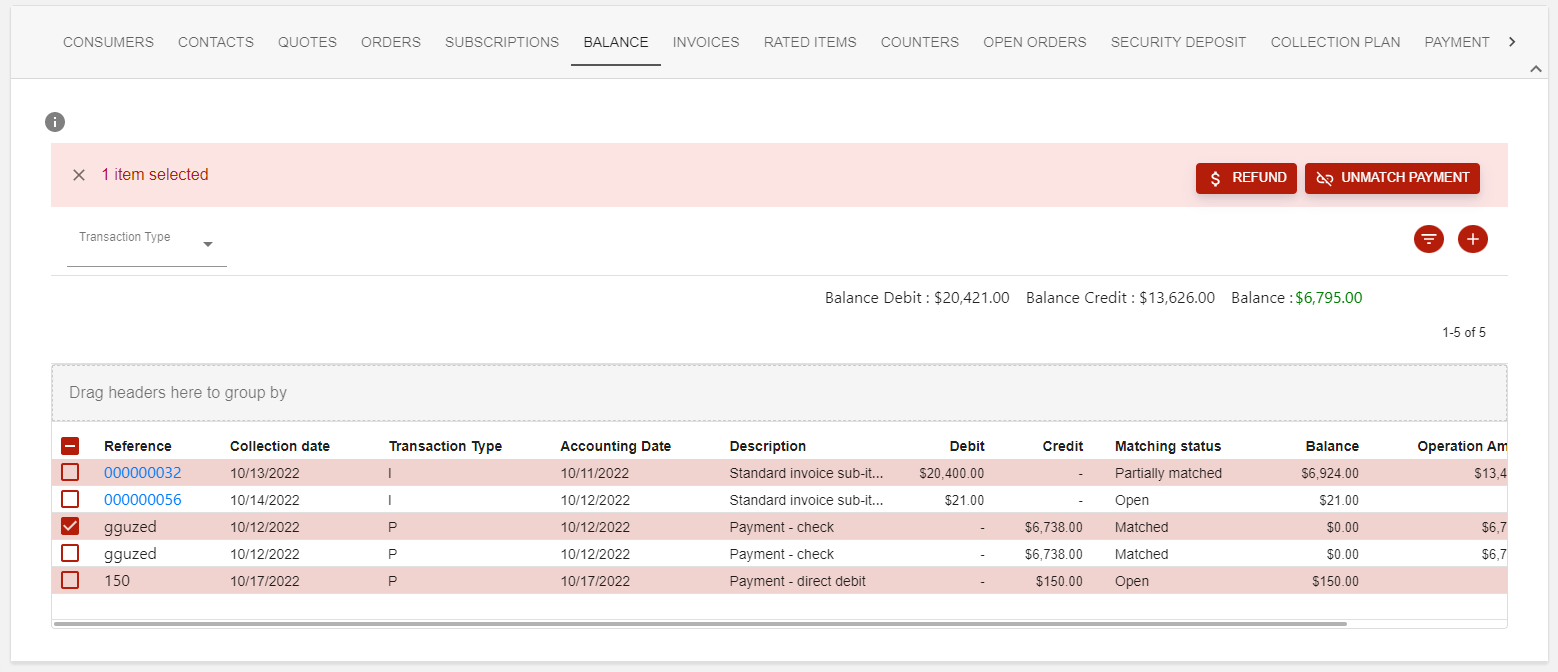Click the horizontal scrollbar under the table
Image resolution: width=1558 pixels, height=672 pixels.
click(700, 624)
